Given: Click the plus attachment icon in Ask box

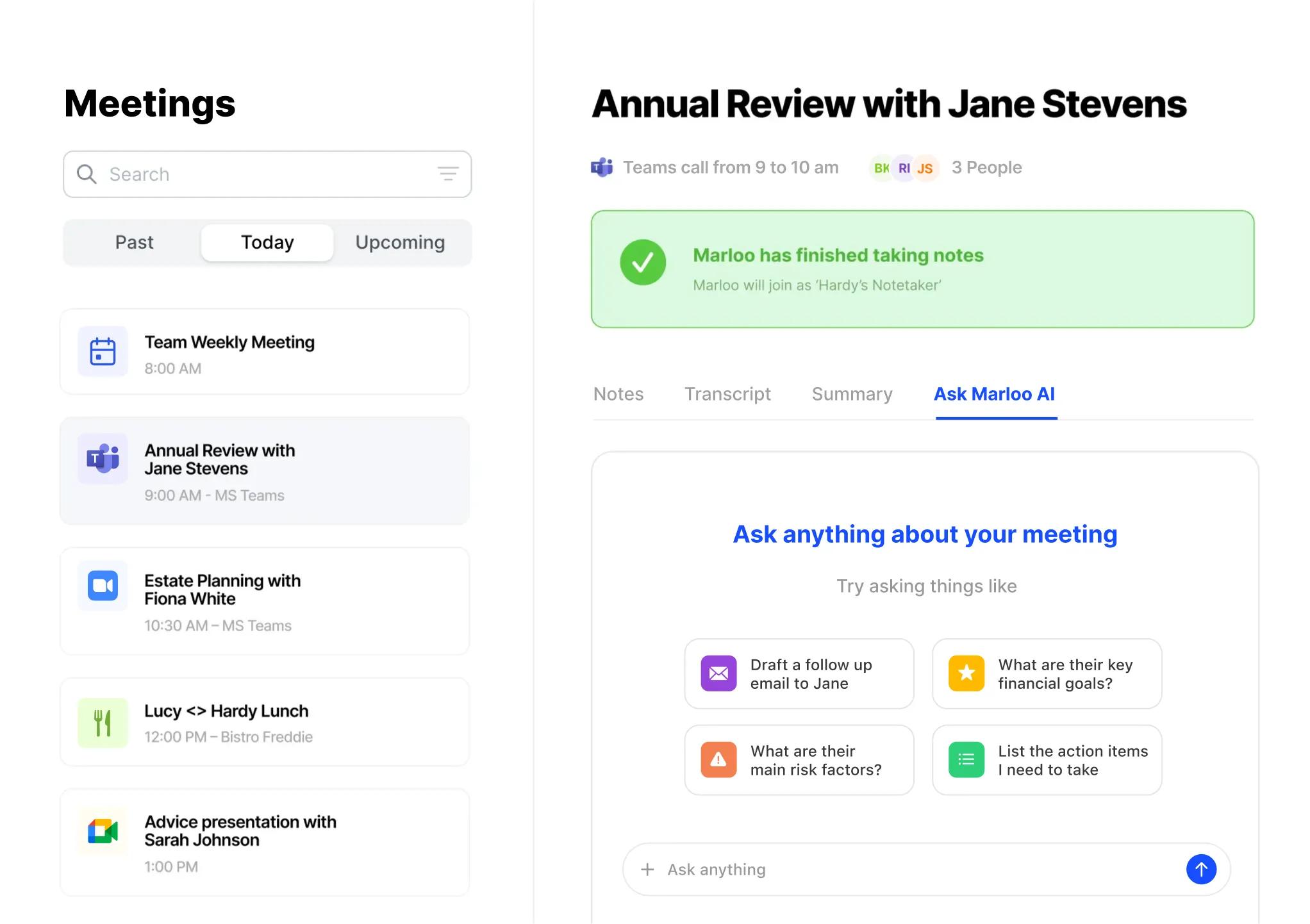Looking at the screenshot, I should pyautogui.click(x=647, y=870).
